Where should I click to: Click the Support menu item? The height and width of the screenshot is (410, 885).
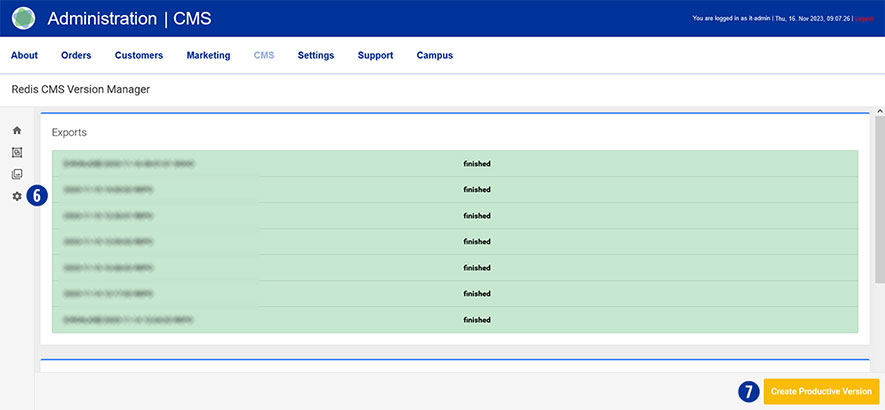point(375,55)
